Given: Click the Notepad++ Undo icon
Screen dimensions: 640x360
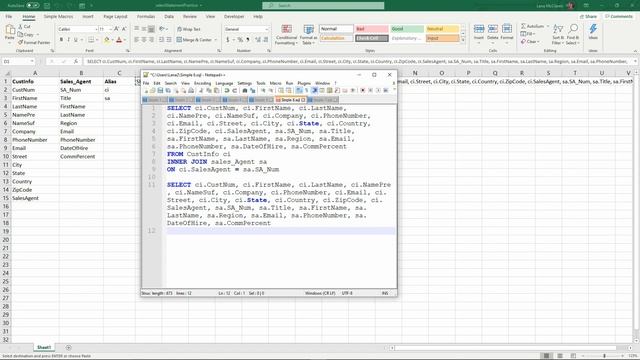Looking at the screenshot, I should [227, 91].
